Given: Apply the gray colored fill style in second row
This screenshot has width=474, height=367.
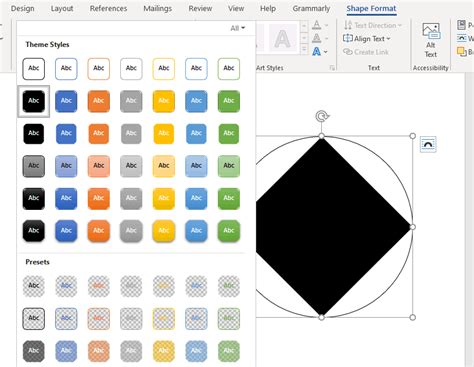Looking at the screenshot, I should click(x=131, y=101).
